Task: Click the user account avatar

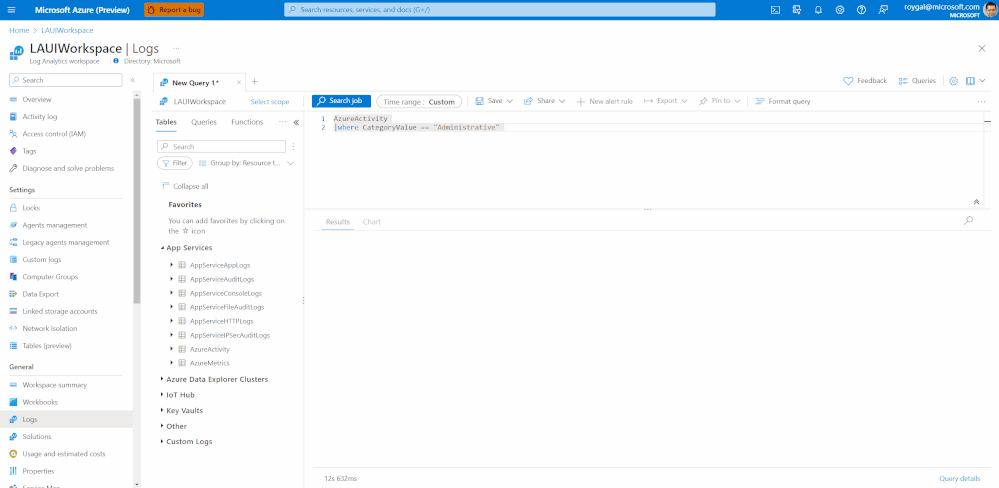Action: 990,10
